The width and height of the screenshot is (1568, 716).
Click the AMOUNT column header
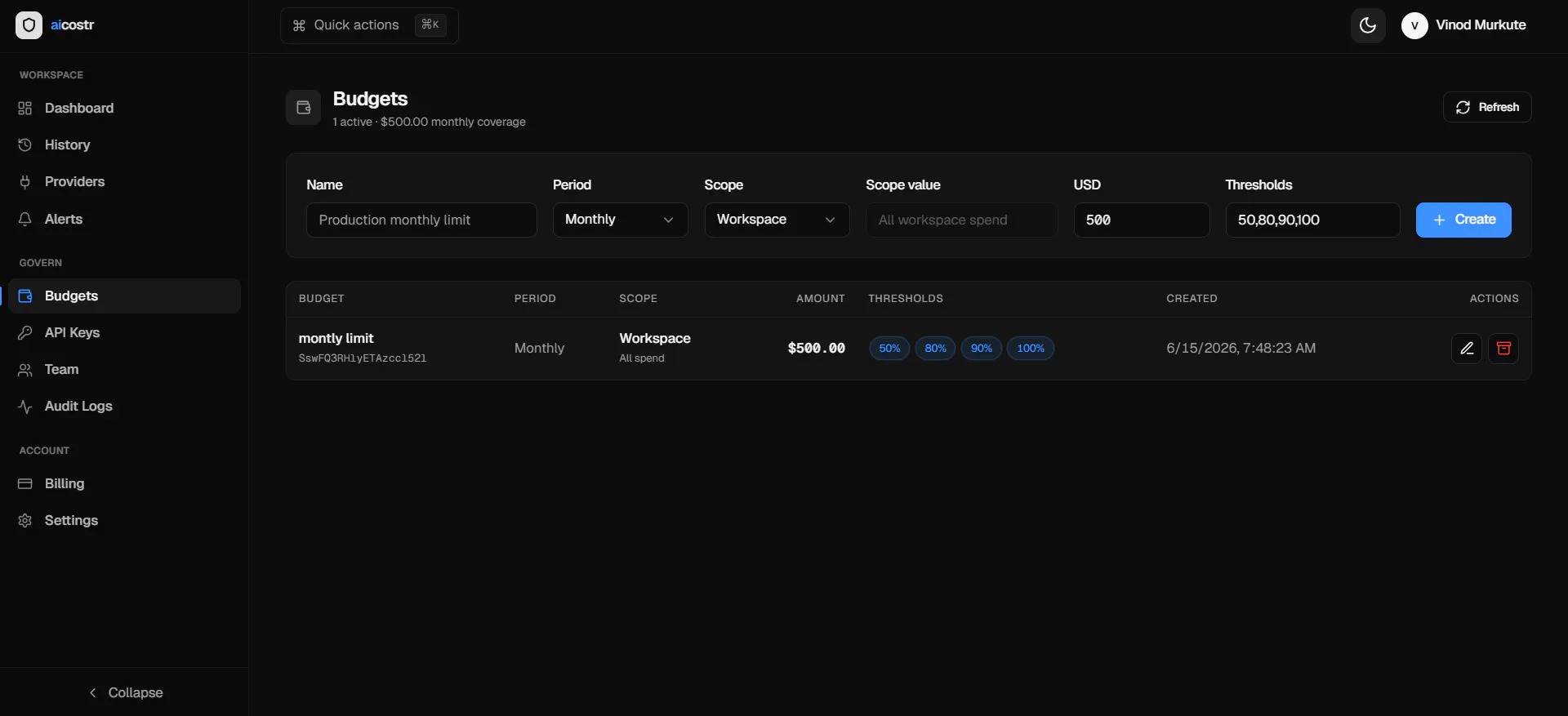pyautogui.click(x=820, y=299)
